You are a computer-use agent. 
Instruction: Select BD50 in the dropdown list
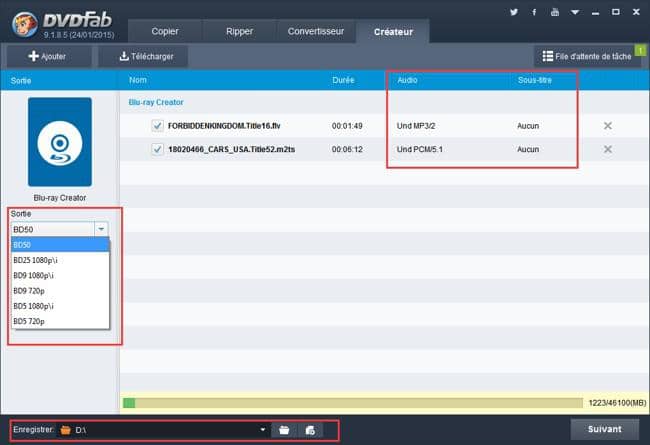[61, 245]
